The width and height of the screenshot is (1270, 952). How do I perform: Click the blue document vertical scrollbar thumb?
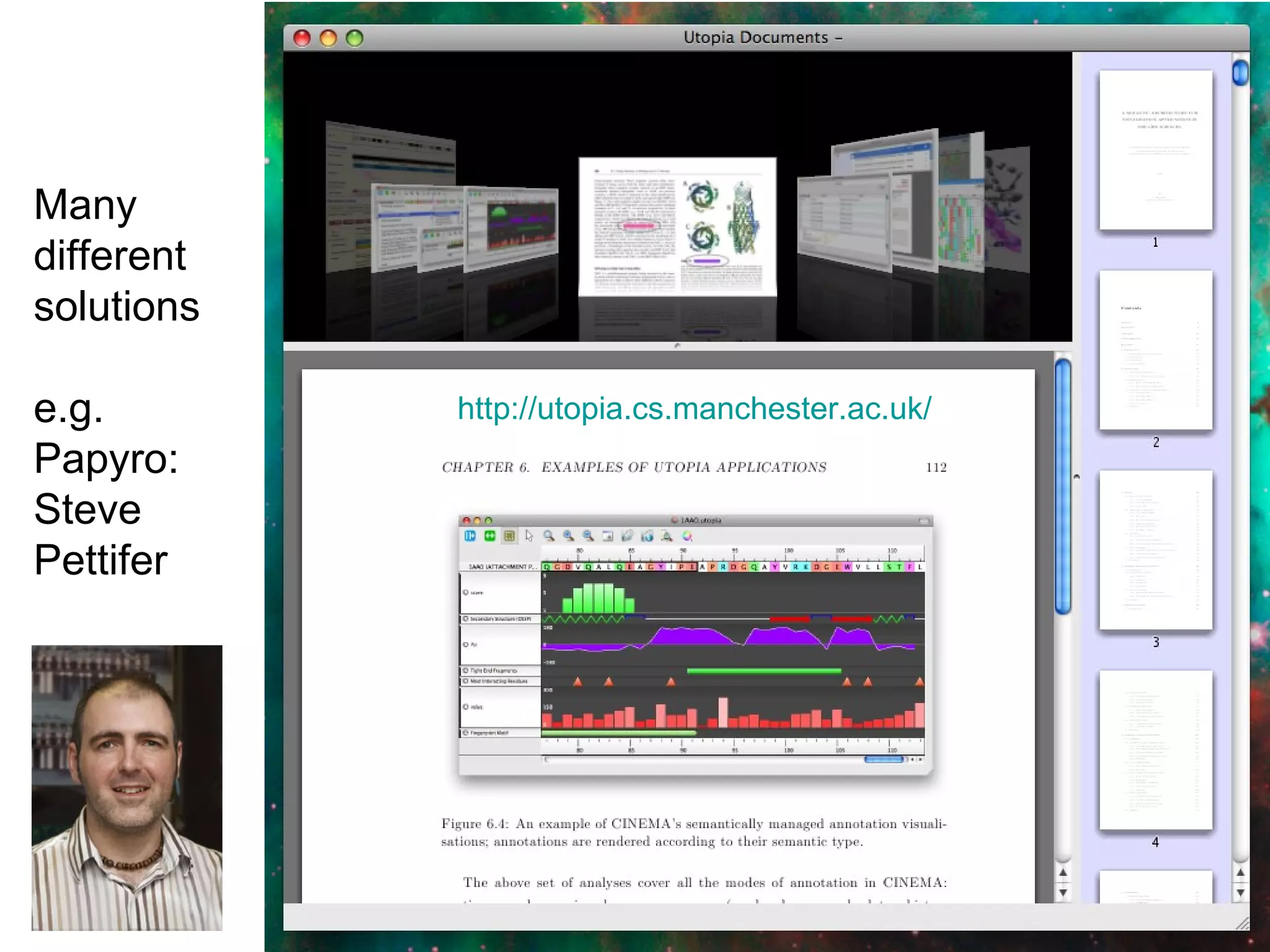[x=1063, y=487]
